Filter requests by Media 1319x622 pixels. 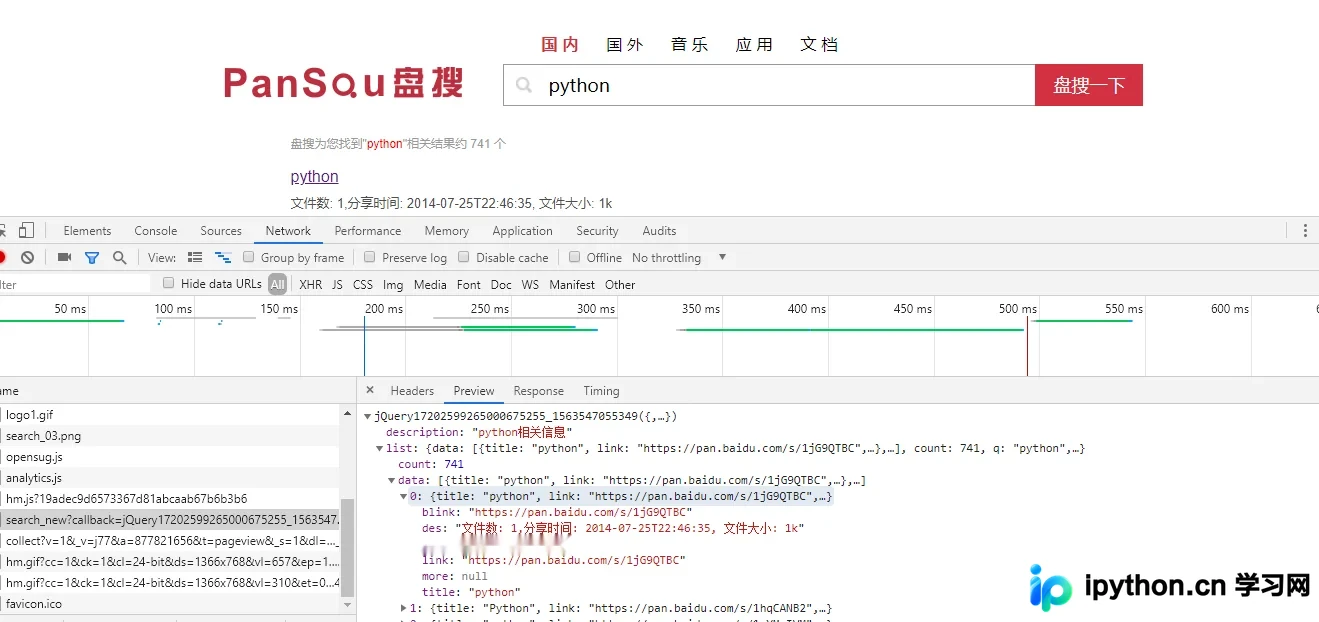click(430, 284)
